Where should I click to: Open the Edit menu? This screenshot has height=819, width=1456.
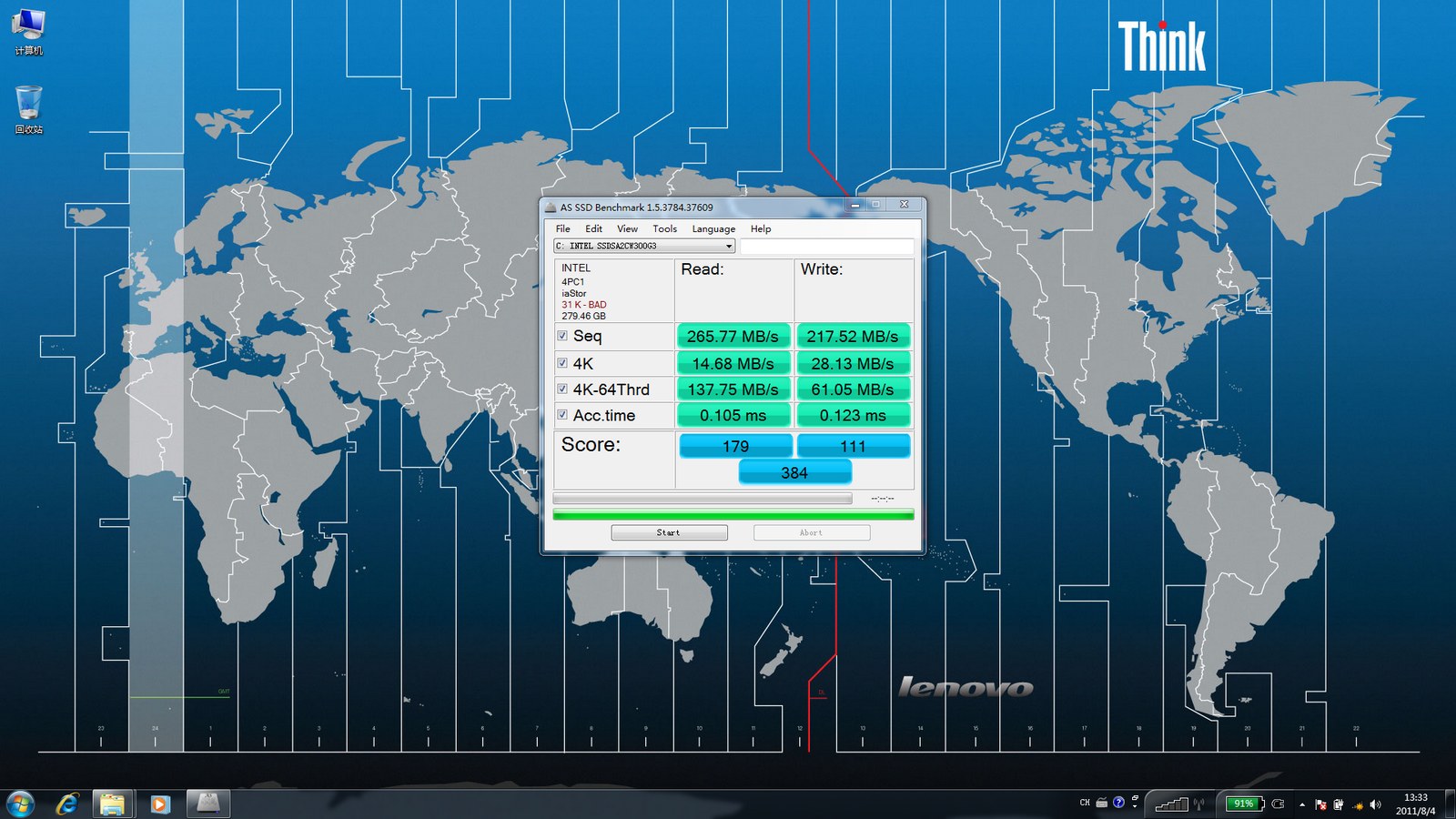pos(593,228)
